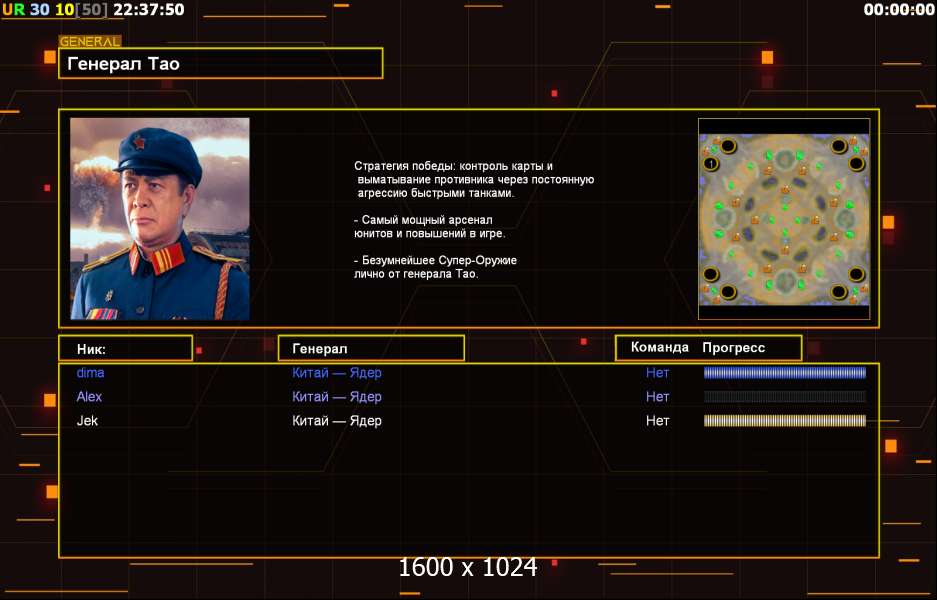Click the 'UR' indicator in top bar
Image resolution: width=937 pixels, height=600 pixels.
(x=14, y=9)
